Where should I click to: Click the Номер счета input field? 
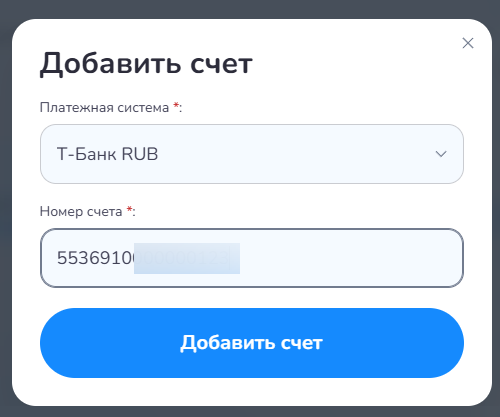point(252,258)
